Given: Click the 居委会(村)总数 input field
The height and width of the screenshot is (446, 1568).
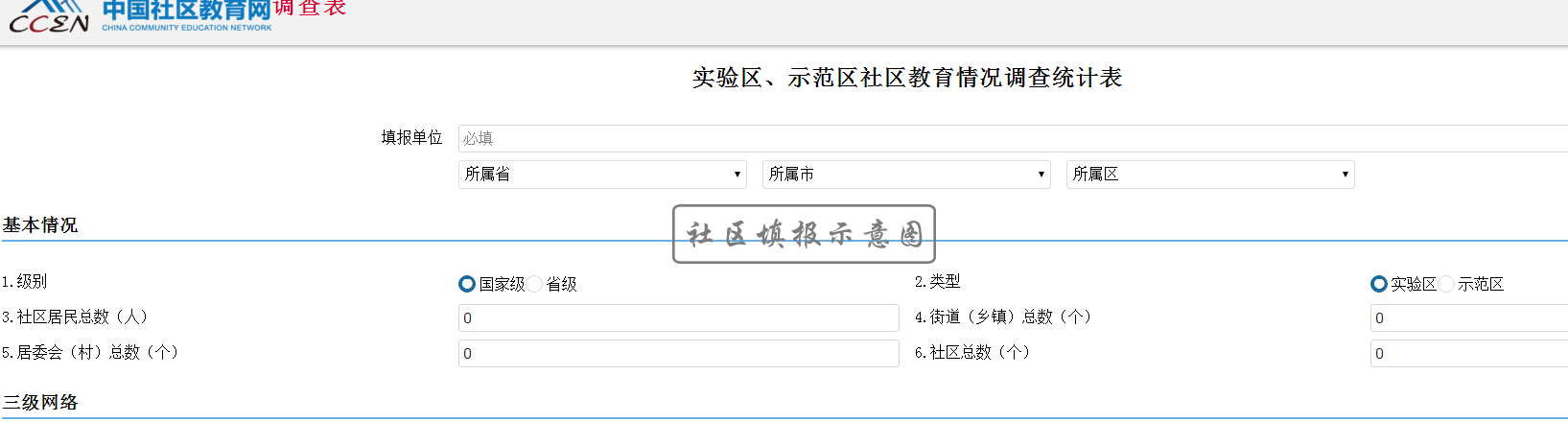Looking at the screenshot, I should (x=679, y=354).
